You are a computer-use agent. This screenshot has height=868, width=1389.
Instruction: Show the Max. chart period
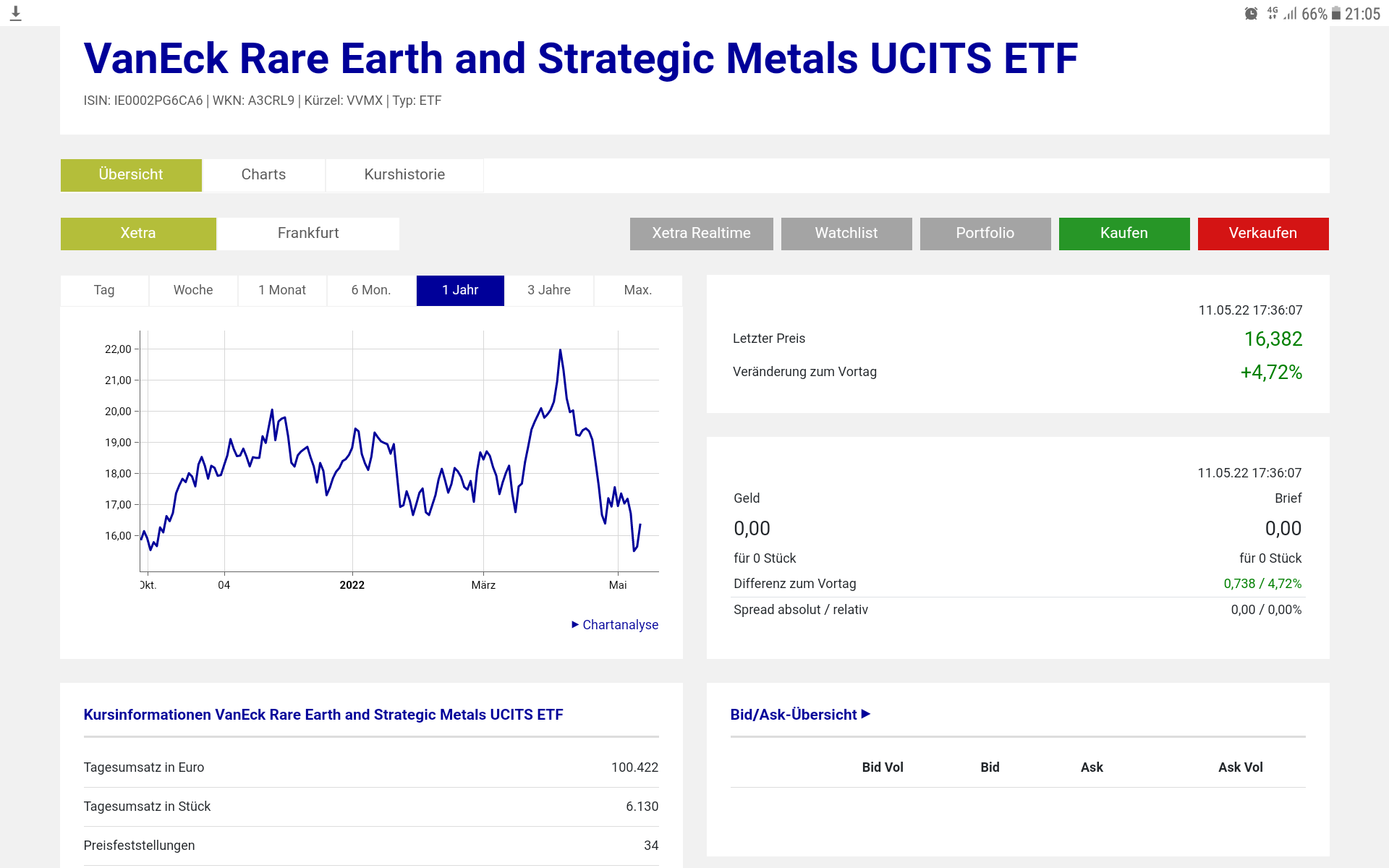click(638, 291)
